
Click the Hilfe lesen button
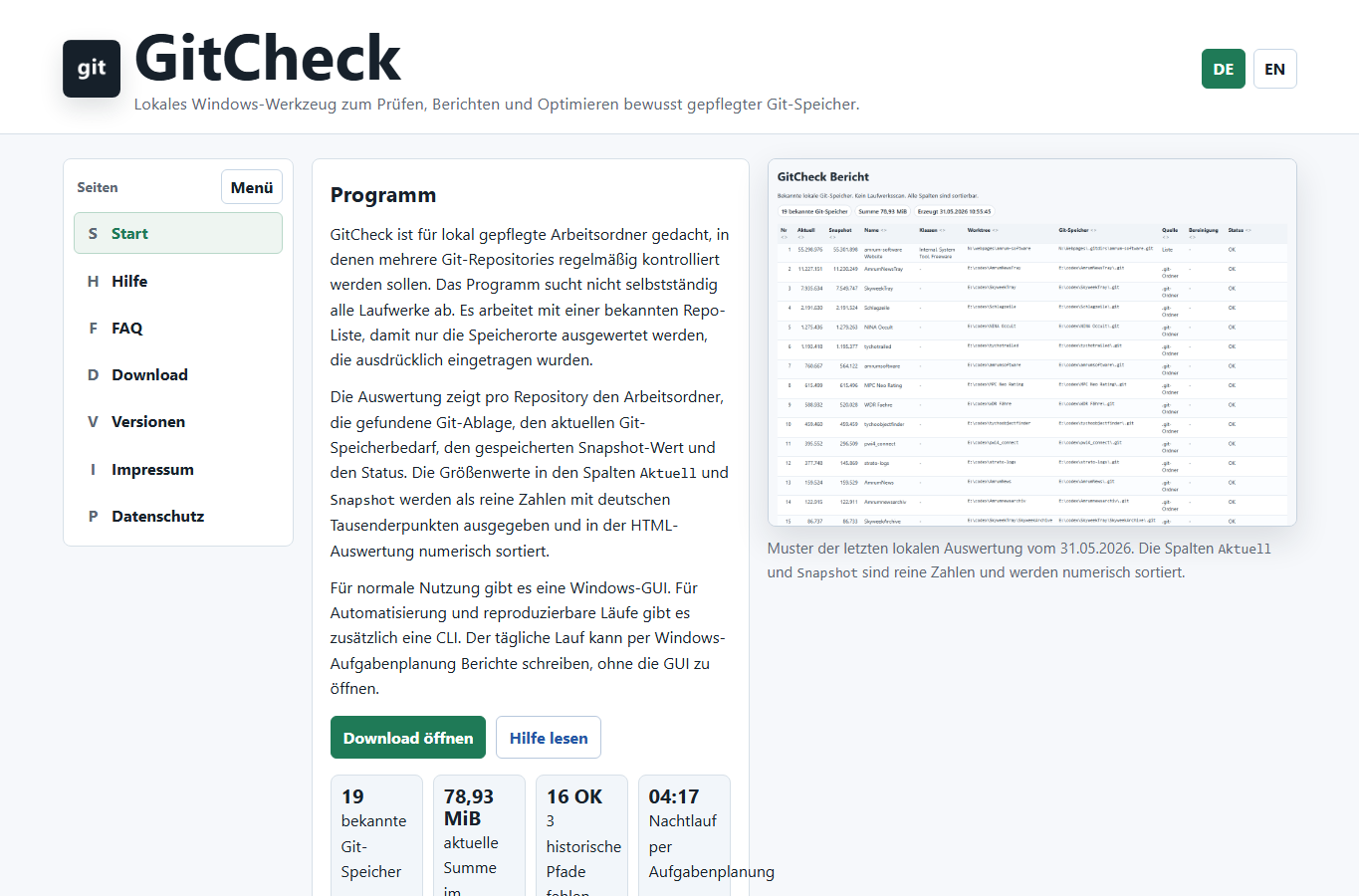tap(549, 738)
